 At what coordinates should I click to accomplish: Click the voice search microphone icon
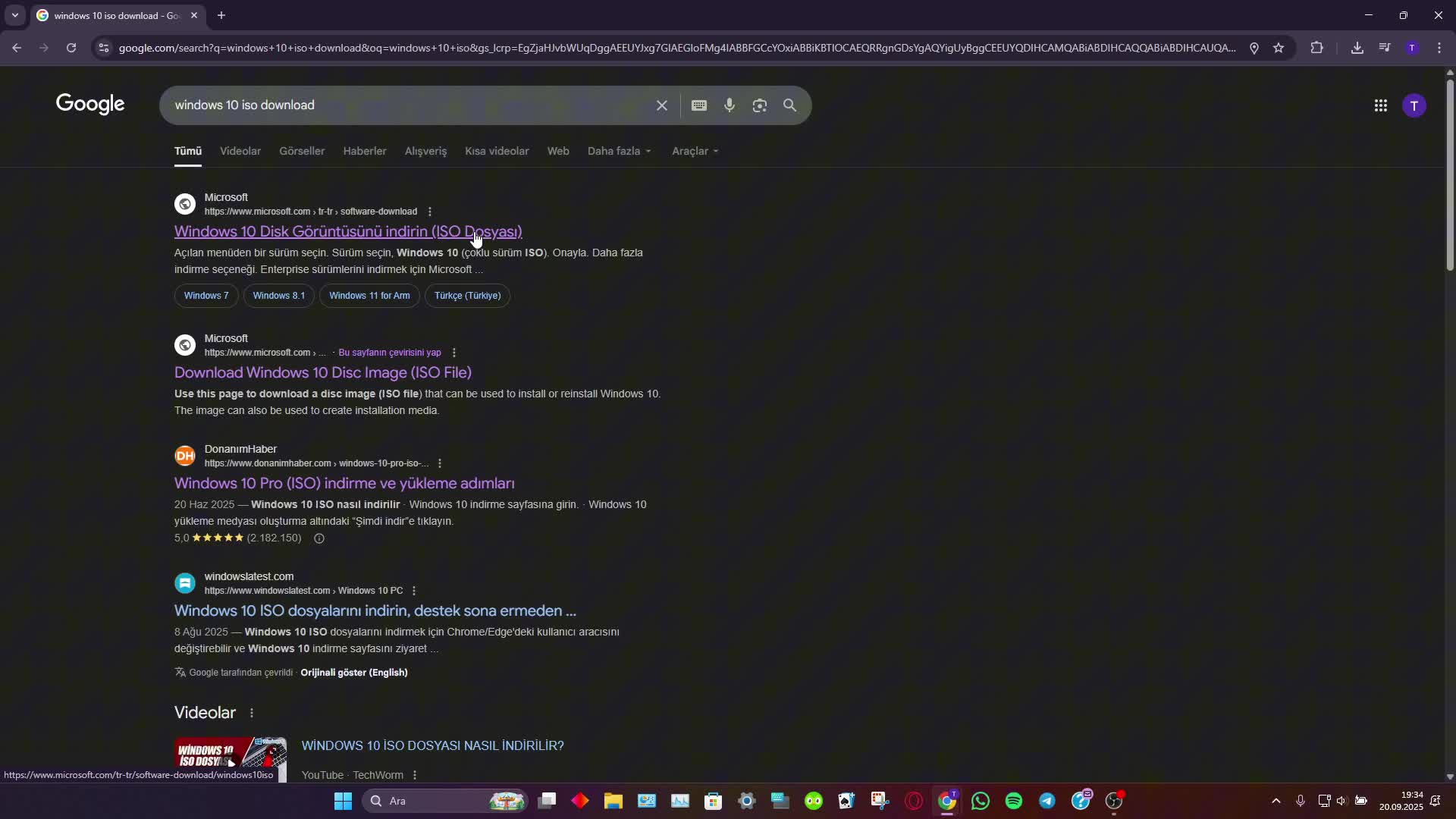coord(729,105)
